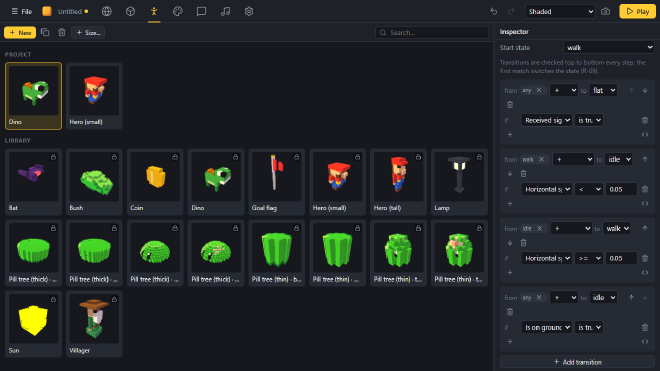The height and width of the screenshot is (371, 660).
Task: Open the Start state dropdown showing walk
Action: pos(609,48)
